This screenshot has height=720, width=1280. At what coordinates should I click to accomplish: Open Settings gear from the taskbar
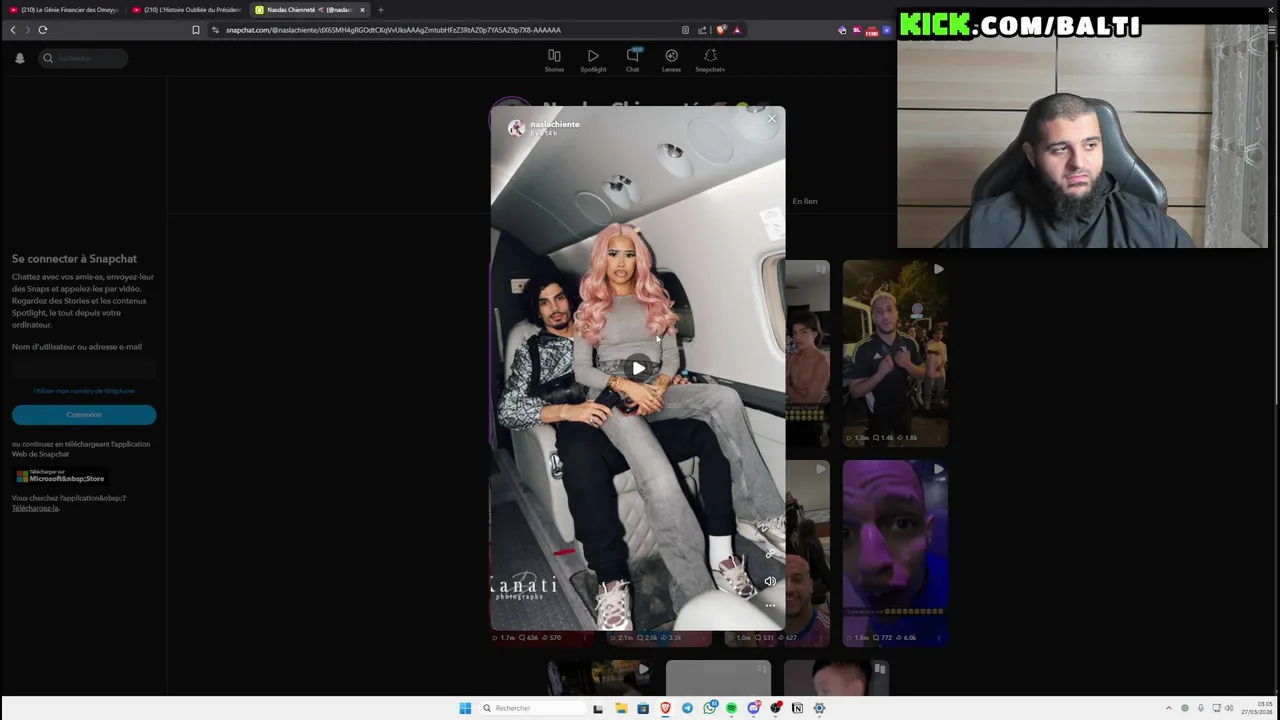click(819, 708)
